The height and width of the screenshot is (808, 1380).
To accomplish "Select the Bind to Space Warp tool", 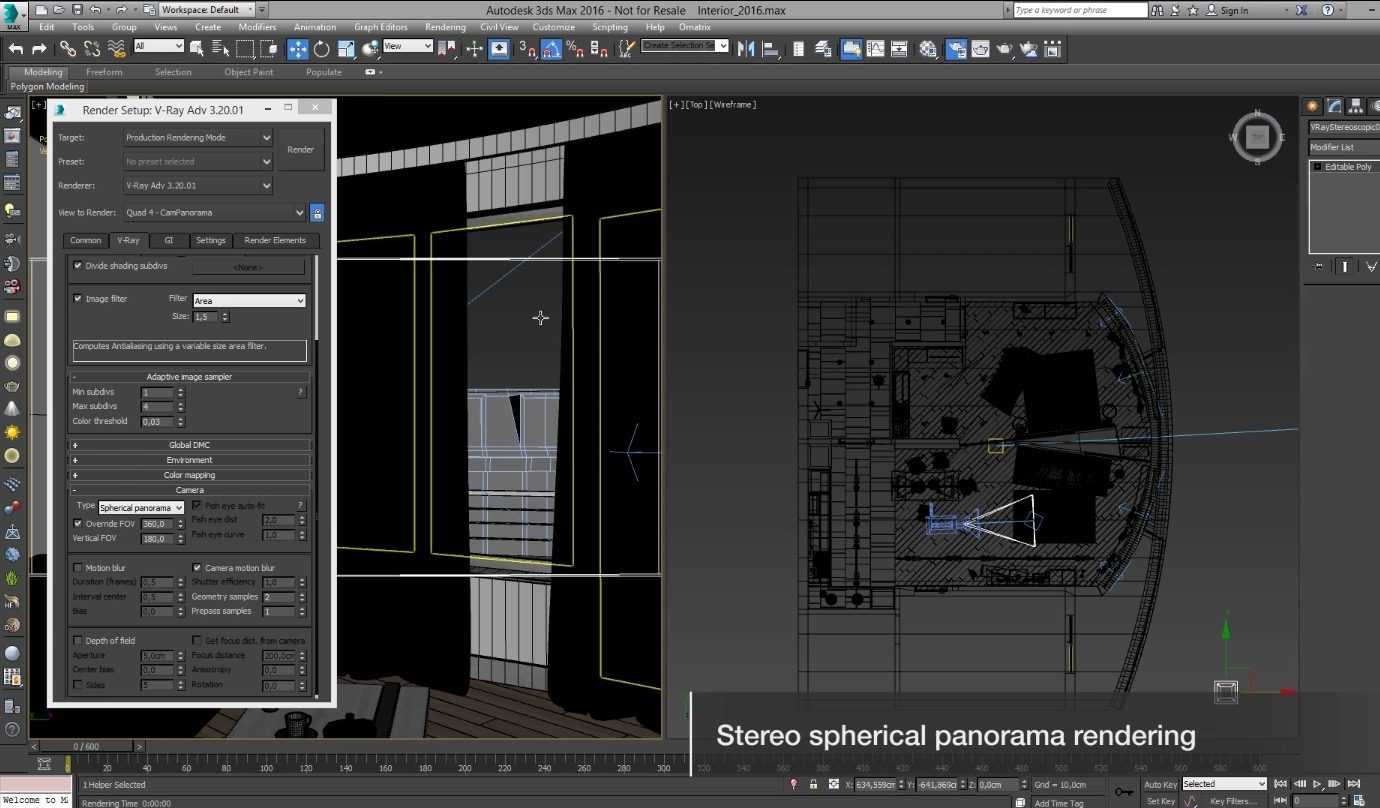I will (117, 48).
